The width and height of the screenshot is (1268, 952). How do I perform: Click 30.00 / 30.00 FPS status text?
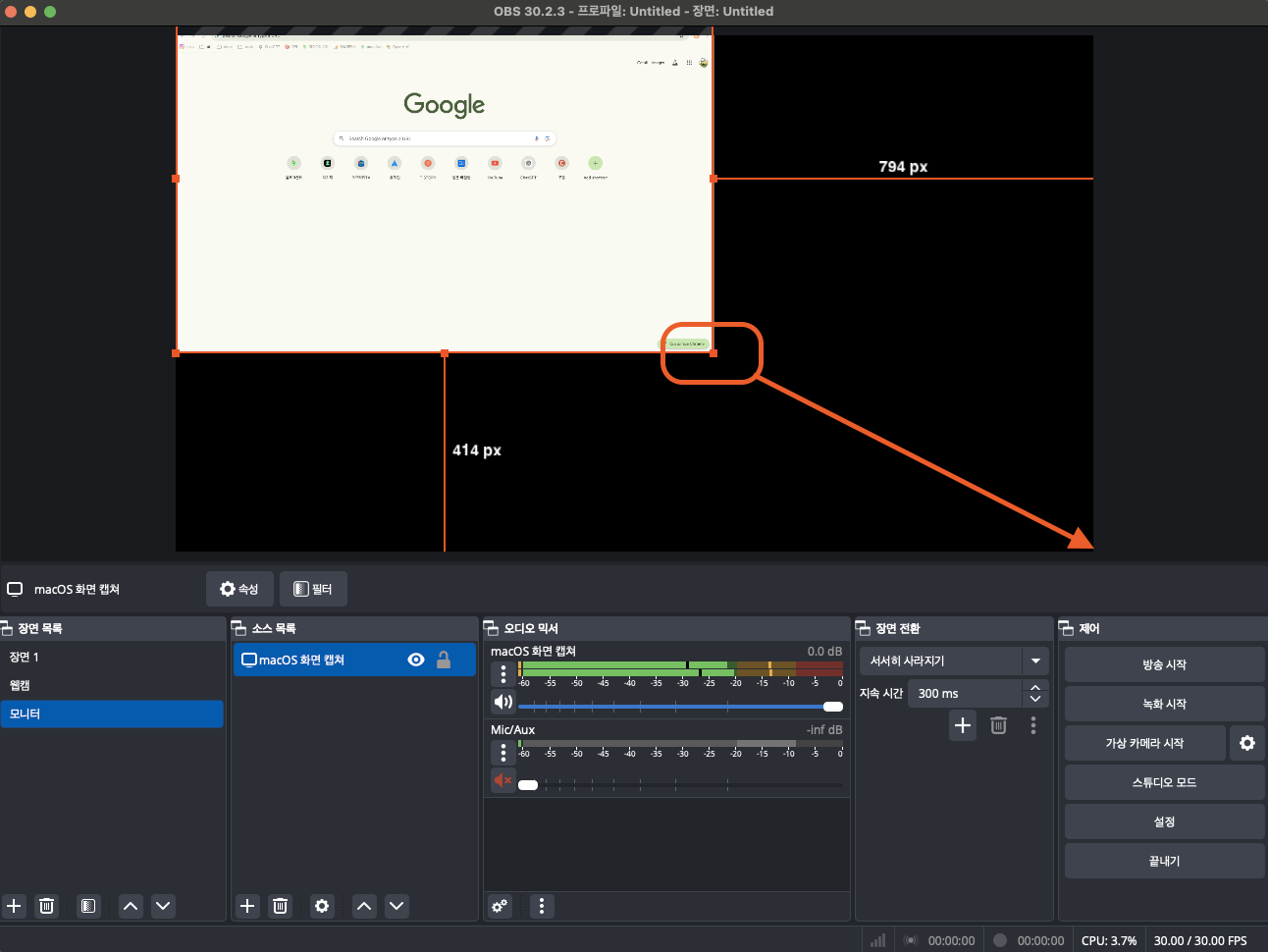pyautogui.click(x=1200, y=940)
